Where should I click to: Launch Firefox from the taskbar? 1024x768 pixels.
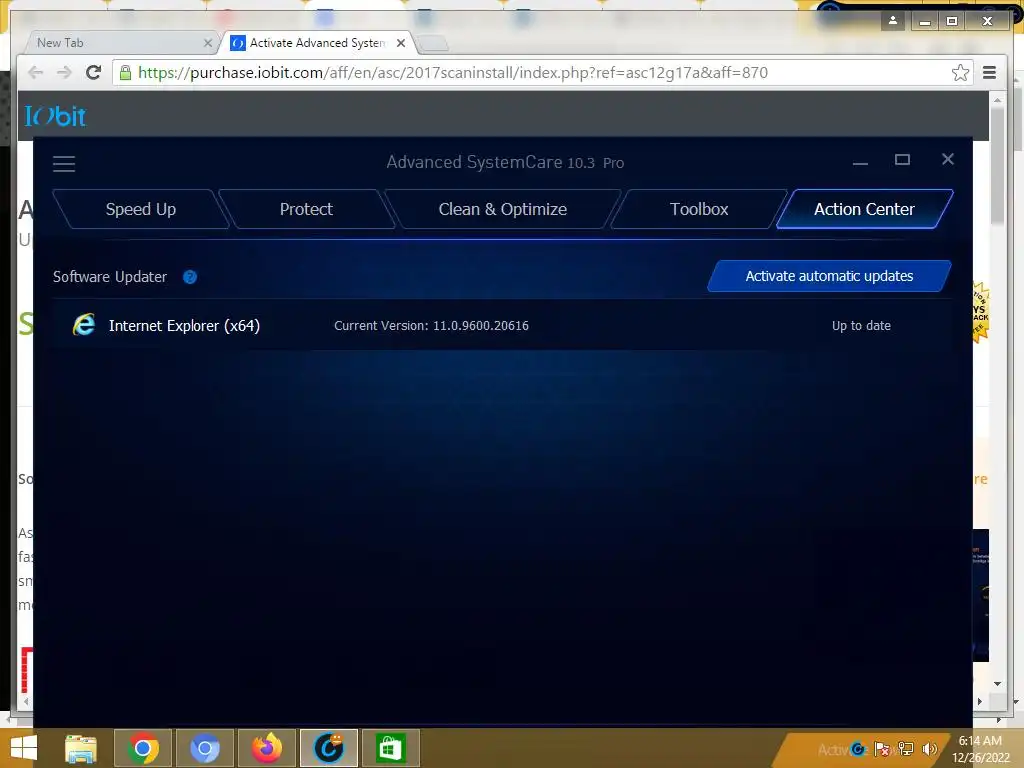point(266,748)
